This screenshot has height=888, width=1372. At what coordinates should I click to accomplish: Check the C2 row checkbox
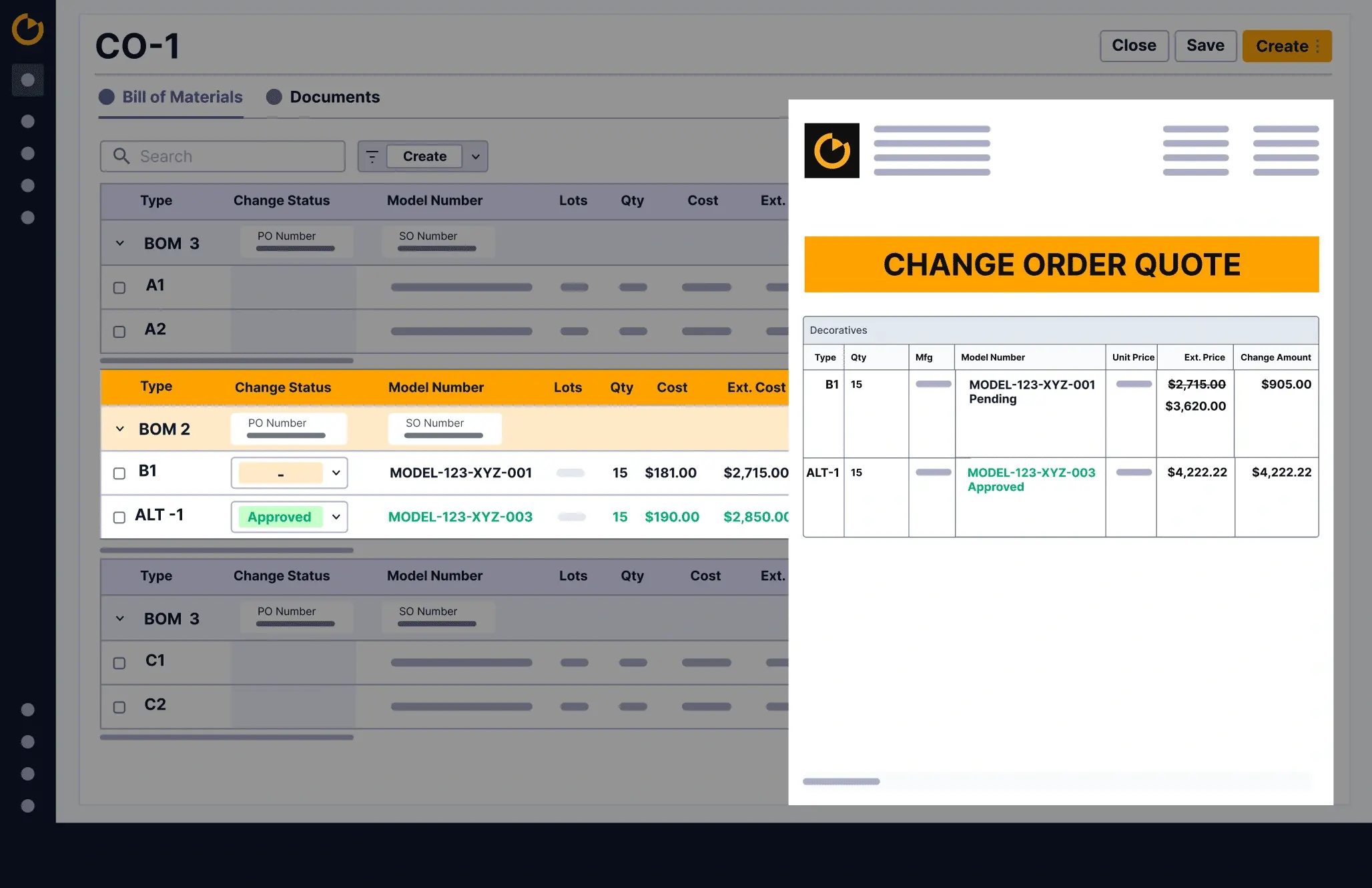pos(119,707)
